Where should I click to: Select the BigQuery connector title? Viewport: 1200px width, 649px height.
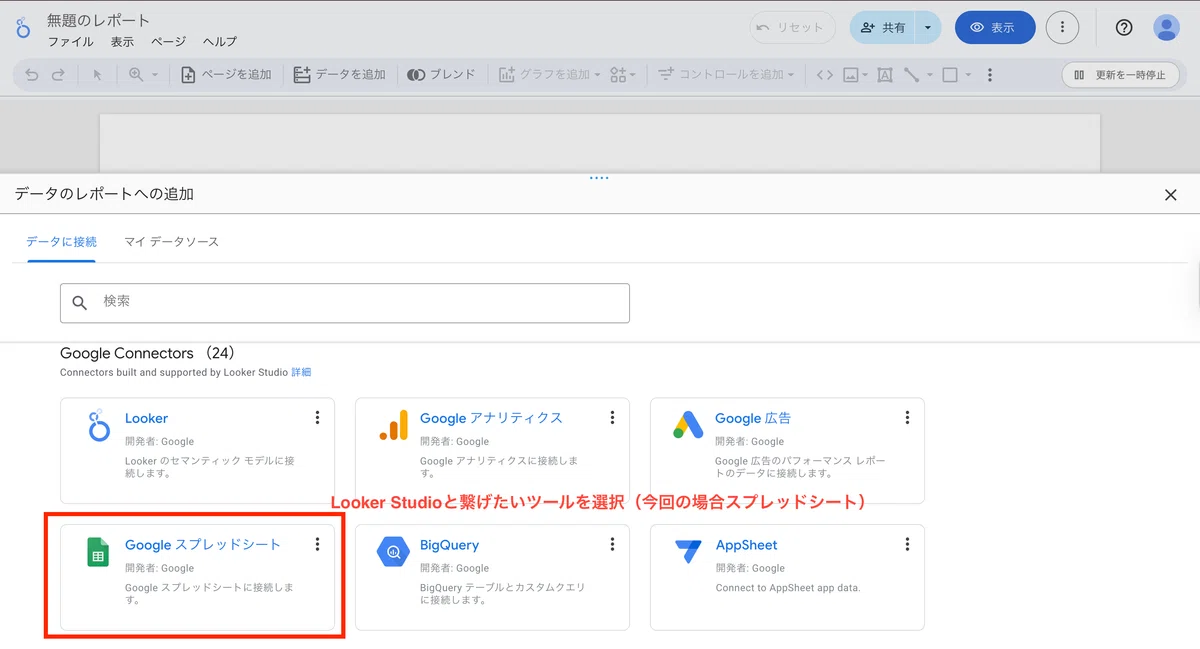tap(449, 545)
